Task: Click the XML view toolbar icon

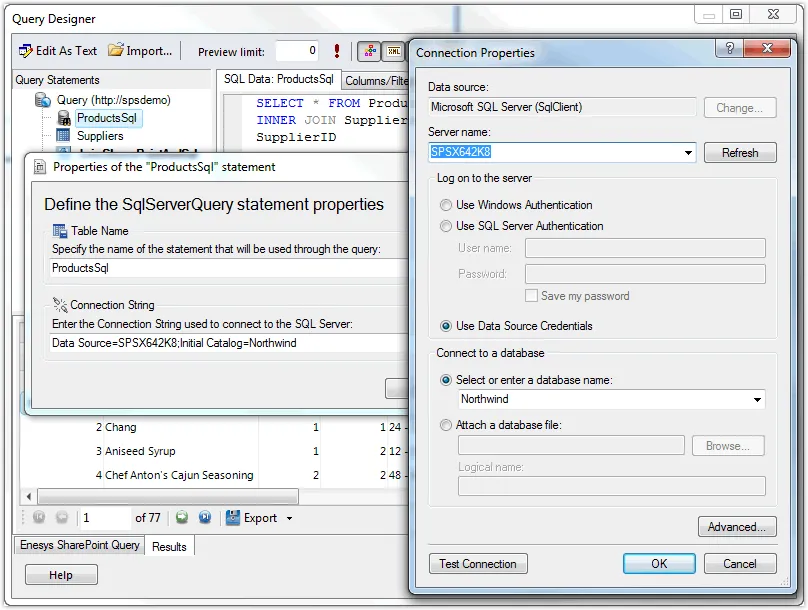Action: (x=393, y=51)
